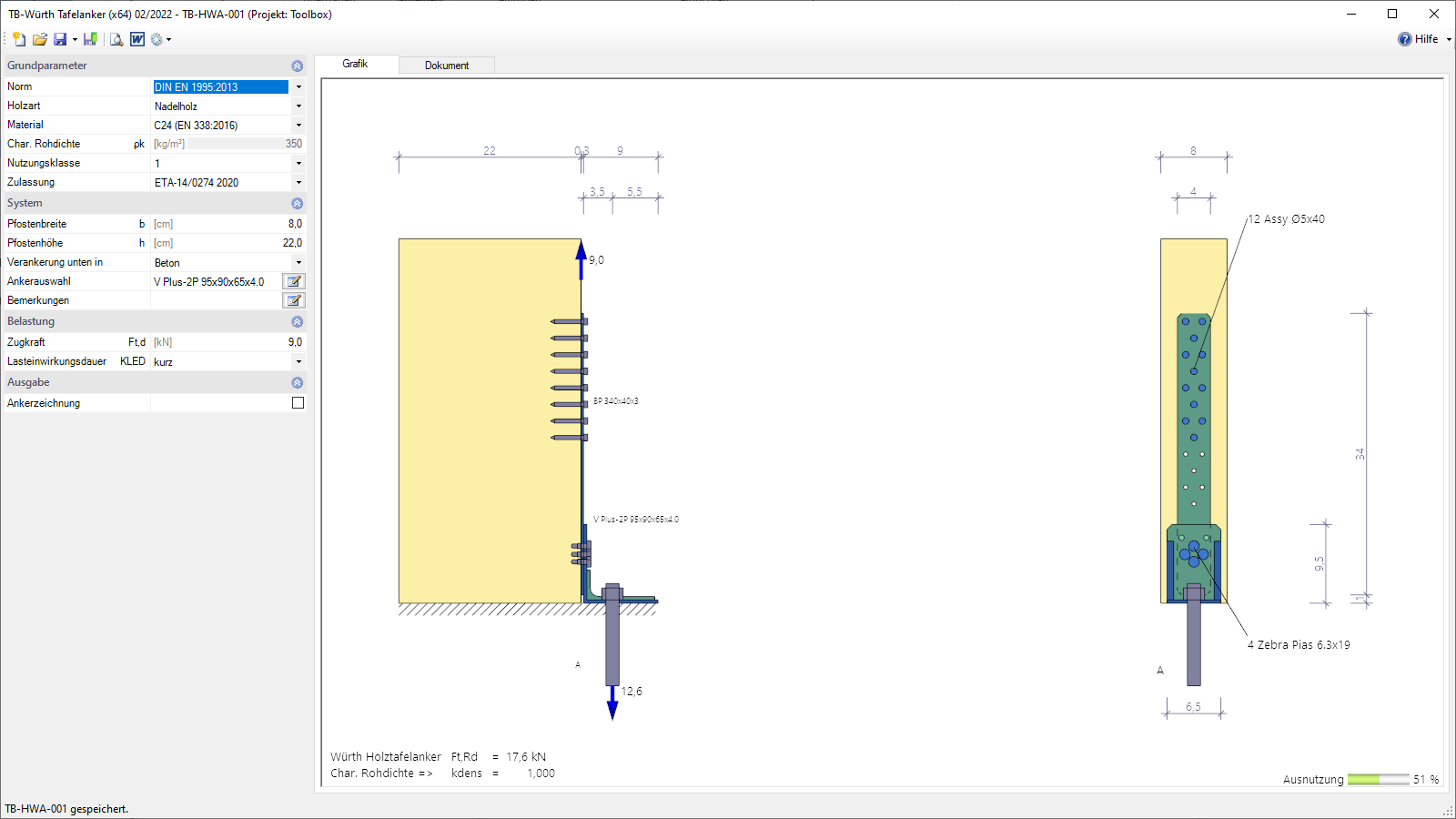Screen dimensions: 1456x819
Task: Open the Norm dropdown
Action: pos(298,87)
